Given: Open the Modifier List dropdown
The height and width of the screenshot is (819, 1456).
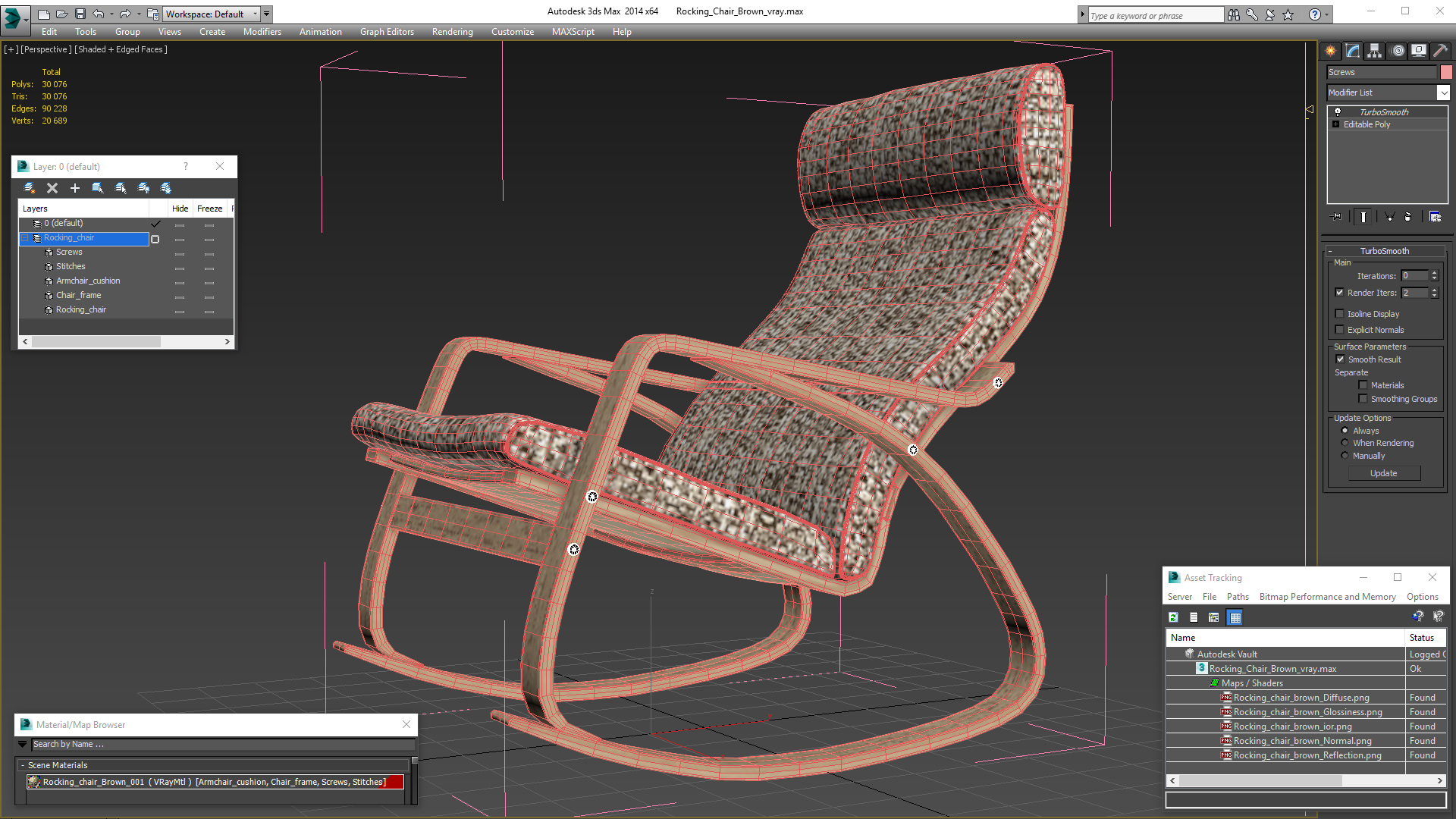Looking at the screenshot, I should click(x=1443, y=93).
